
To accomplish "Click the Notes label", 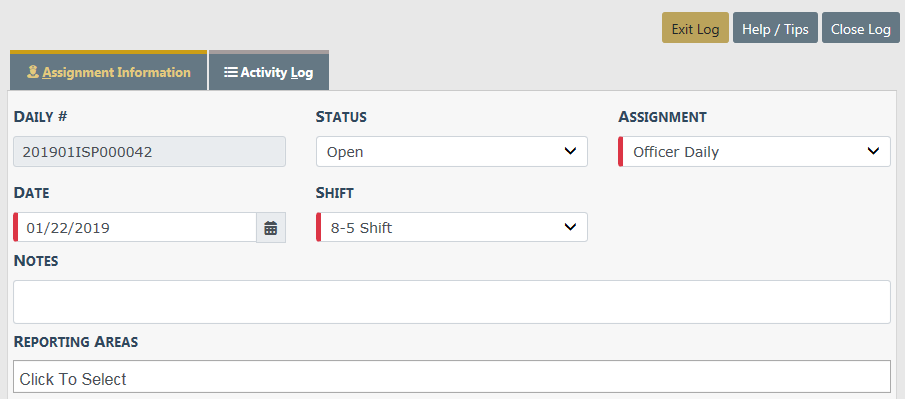I will click(36, 261).
